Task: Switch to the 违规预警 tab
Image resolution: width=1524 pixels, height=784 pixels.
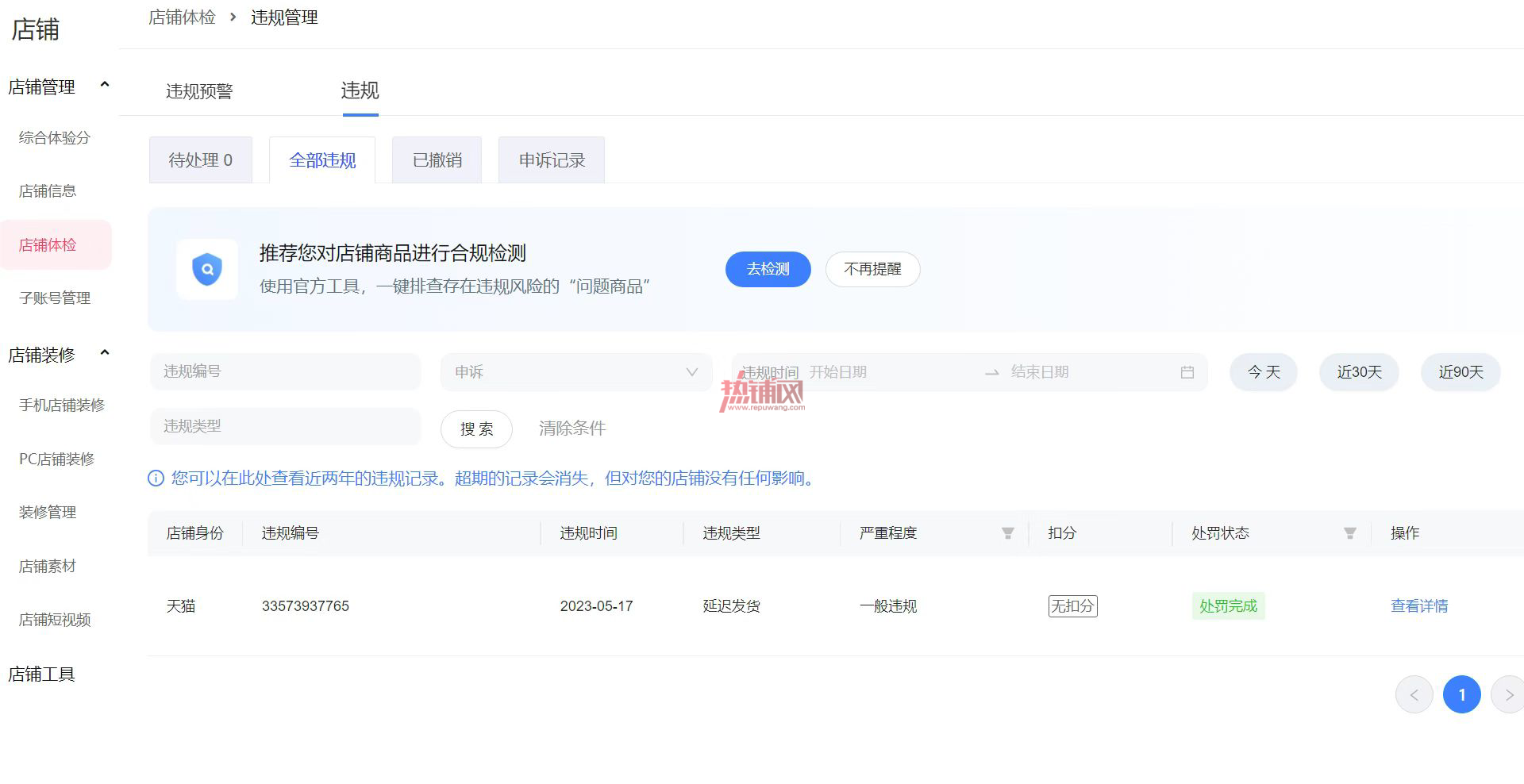Action: [x=199, y=91]
